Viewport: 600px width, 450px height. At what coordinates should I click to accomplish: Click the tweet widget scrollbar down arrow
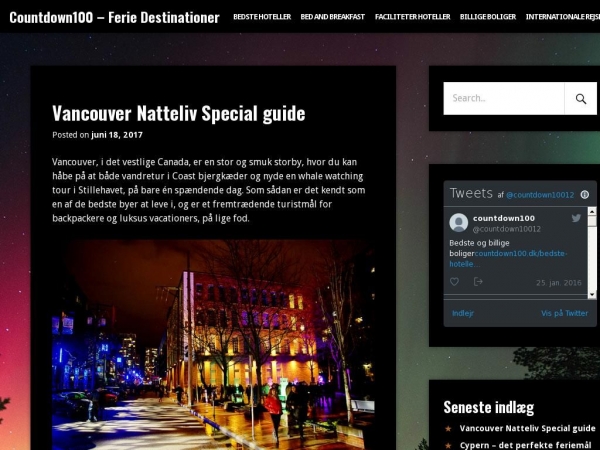click(x=592, y=294)
